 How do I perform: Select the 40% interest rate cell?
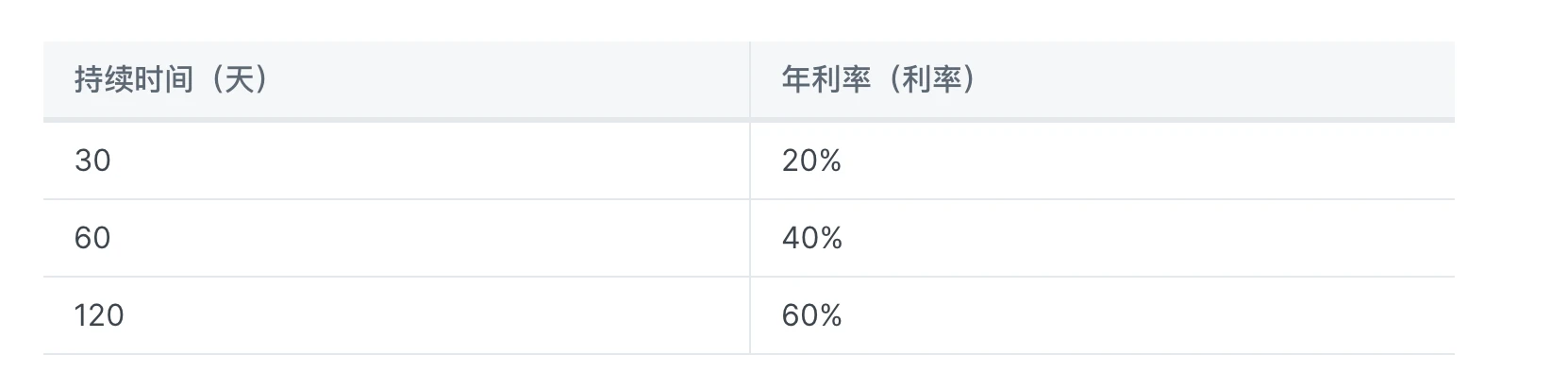(x=1103, y=238)
